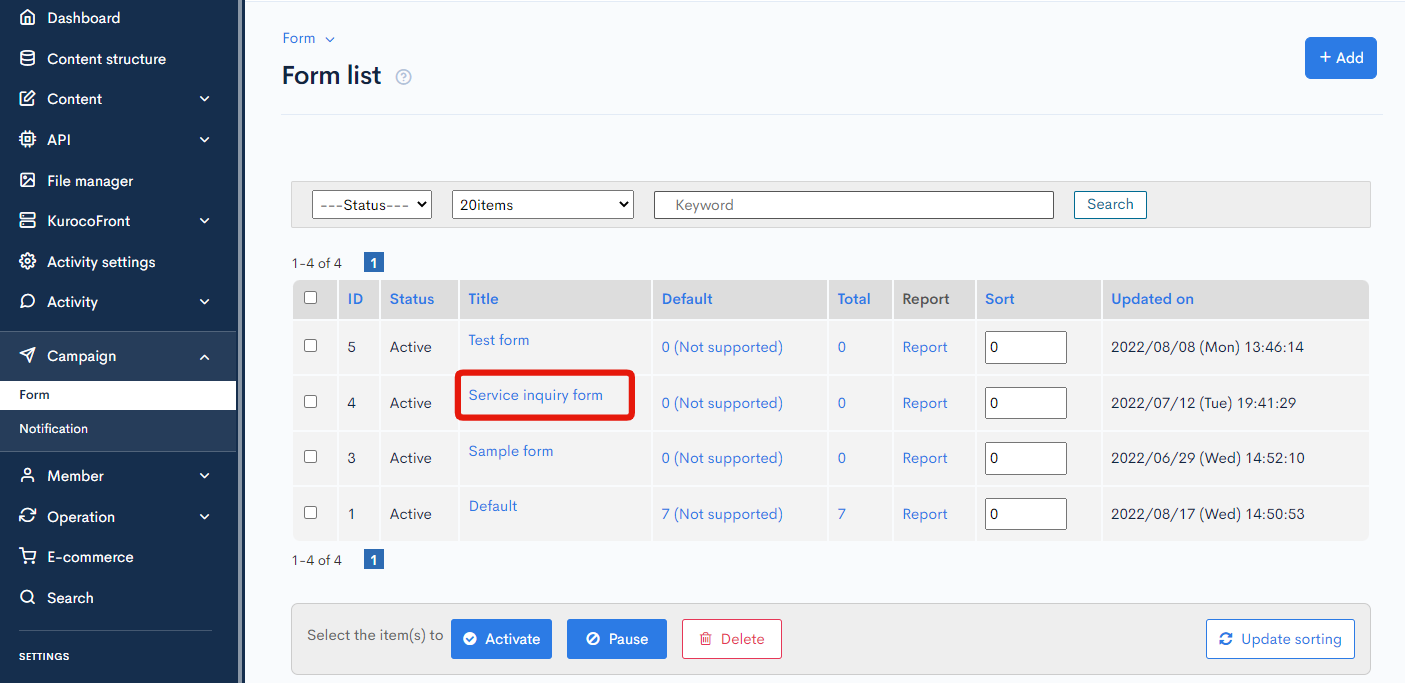Toggle the select-all checkbox in table header
The image size is (1405, 683).
point(310,298)
